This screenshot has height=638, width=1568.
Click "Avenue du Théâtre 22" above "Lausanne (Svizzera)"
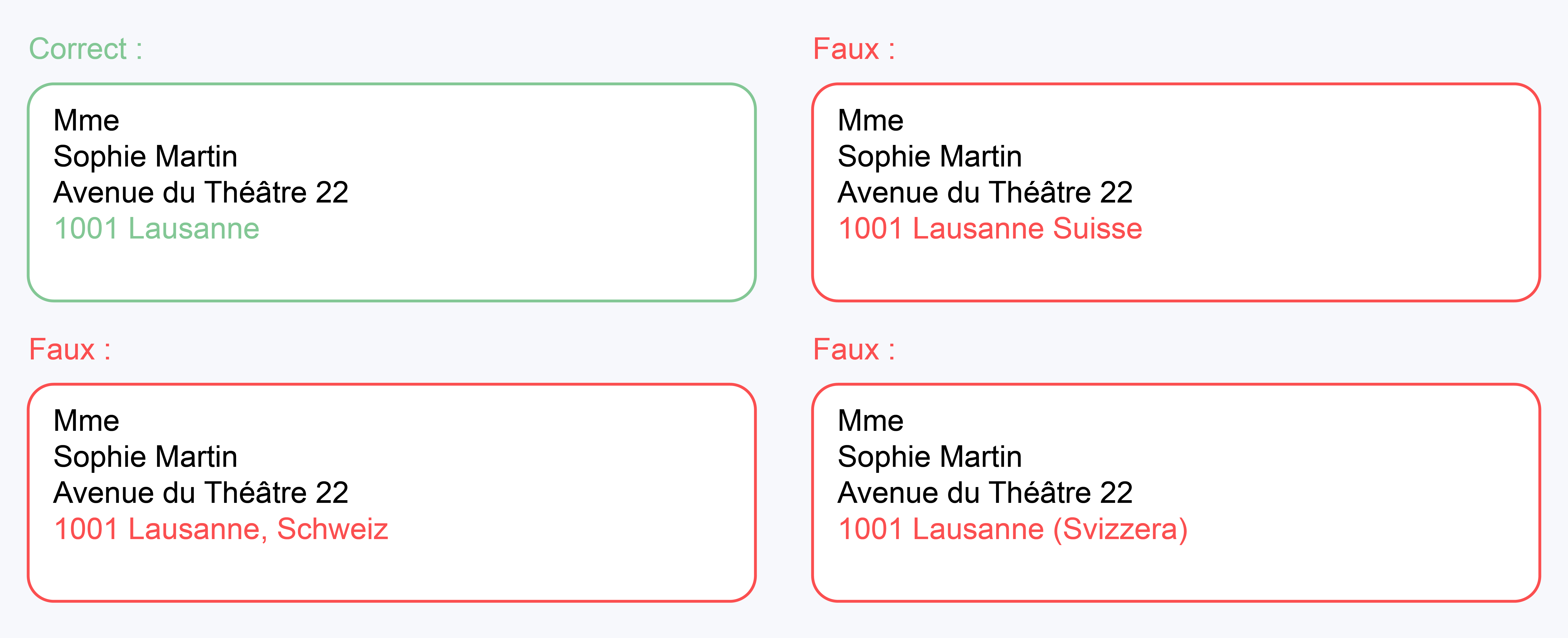[985, 493]
